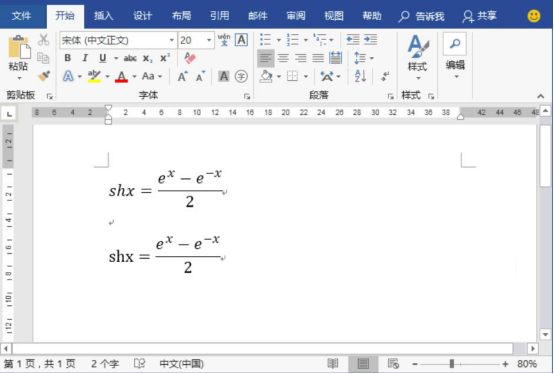Clear all formatting with eraser icon

(190, 58)
